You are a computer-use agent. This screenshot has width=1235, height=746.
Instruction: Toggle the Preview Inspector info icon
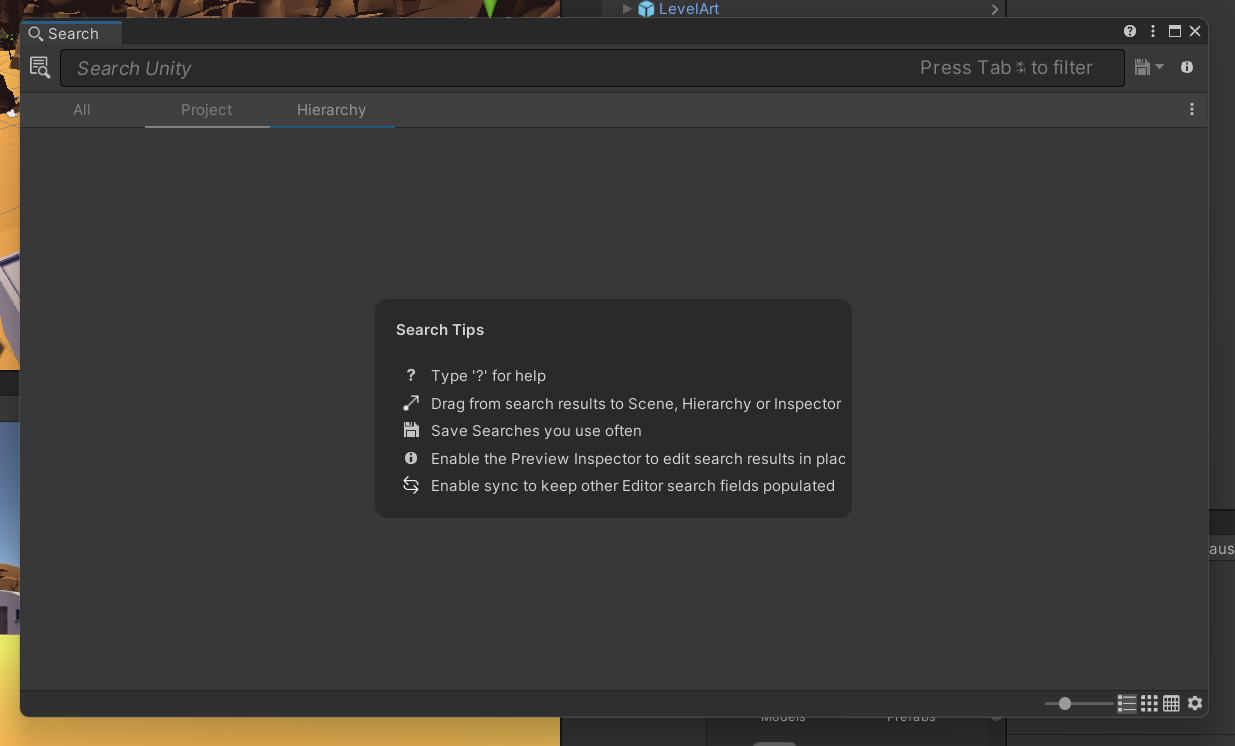click(x=1187, y=67)
